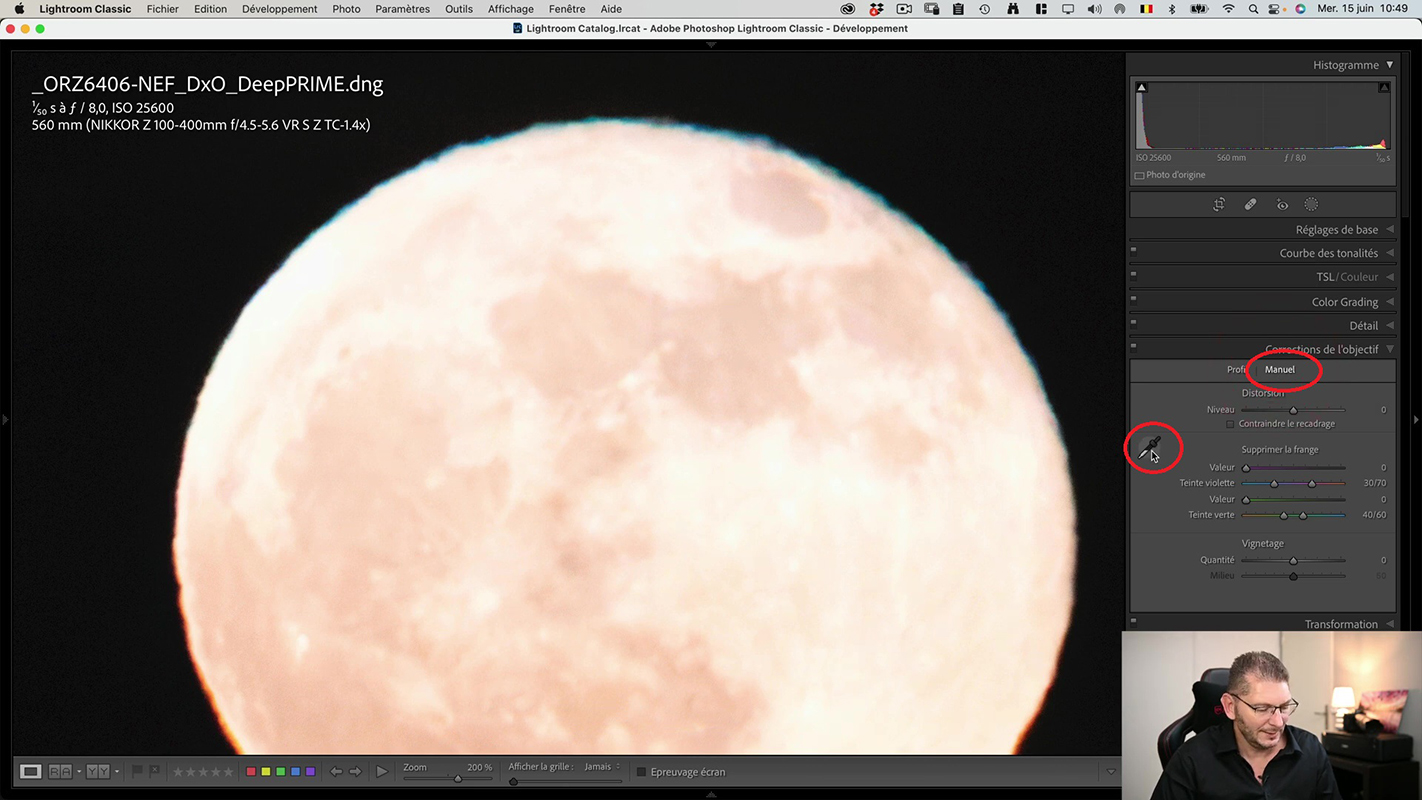Screen dimensions: 1422x800
Task: Switch to the Manuel tab
Action: tap(1279, 370)
